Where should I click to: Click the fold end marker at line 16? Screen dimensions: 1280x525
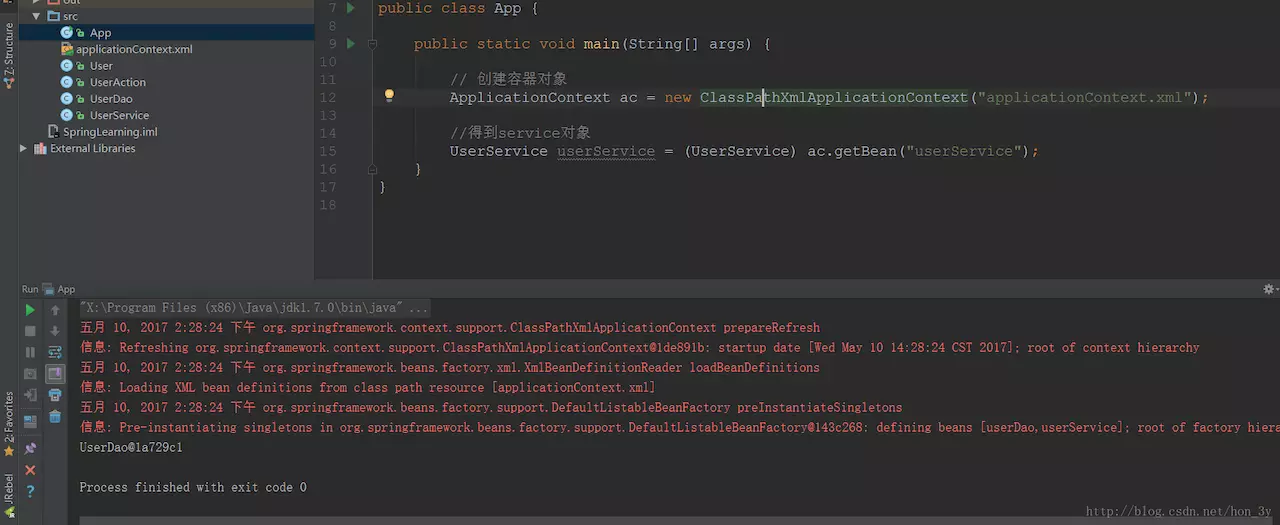point(372,169)
